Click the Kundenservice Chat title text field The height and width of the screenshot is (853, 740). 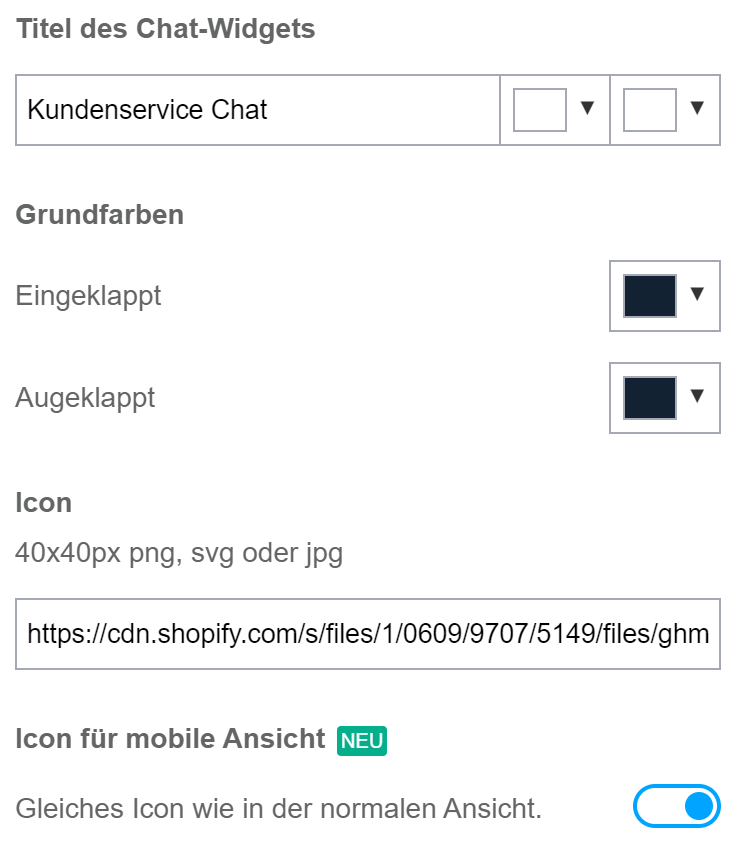coord(258,110)
